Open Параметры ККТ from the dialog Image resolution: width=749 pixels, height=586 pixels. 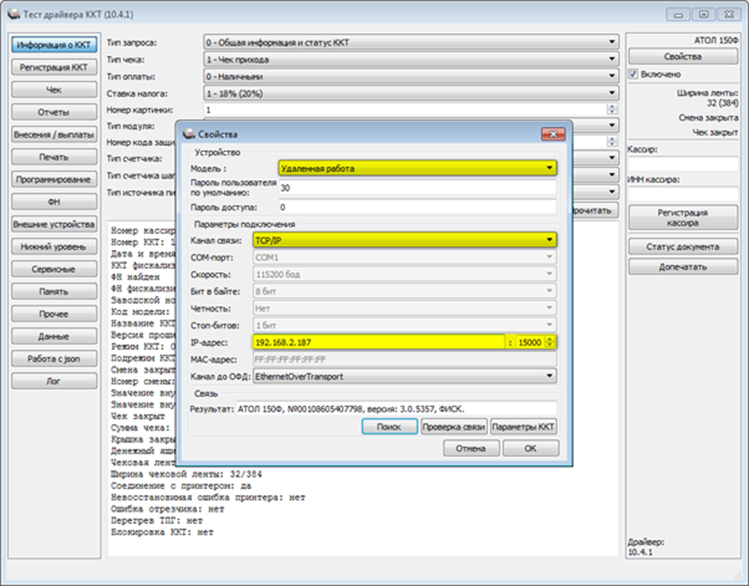524,426
